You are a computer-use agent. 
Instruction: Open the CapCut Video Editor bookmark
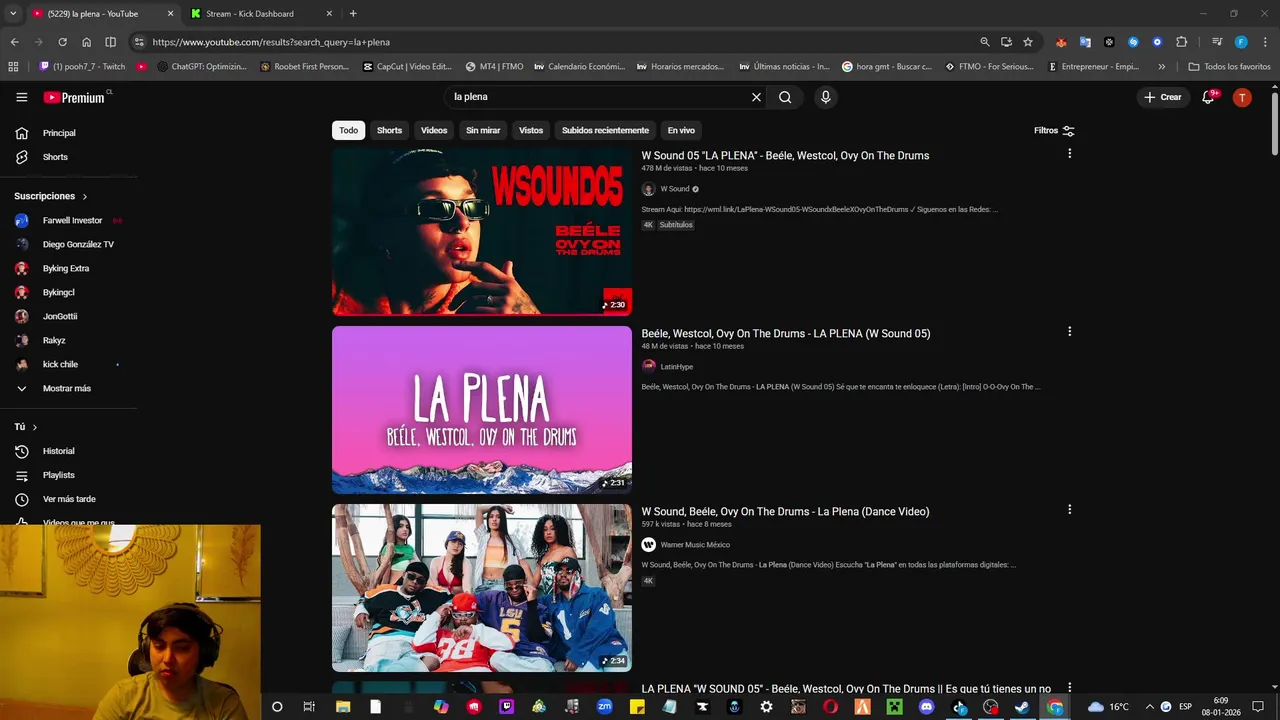coord(407,67)
